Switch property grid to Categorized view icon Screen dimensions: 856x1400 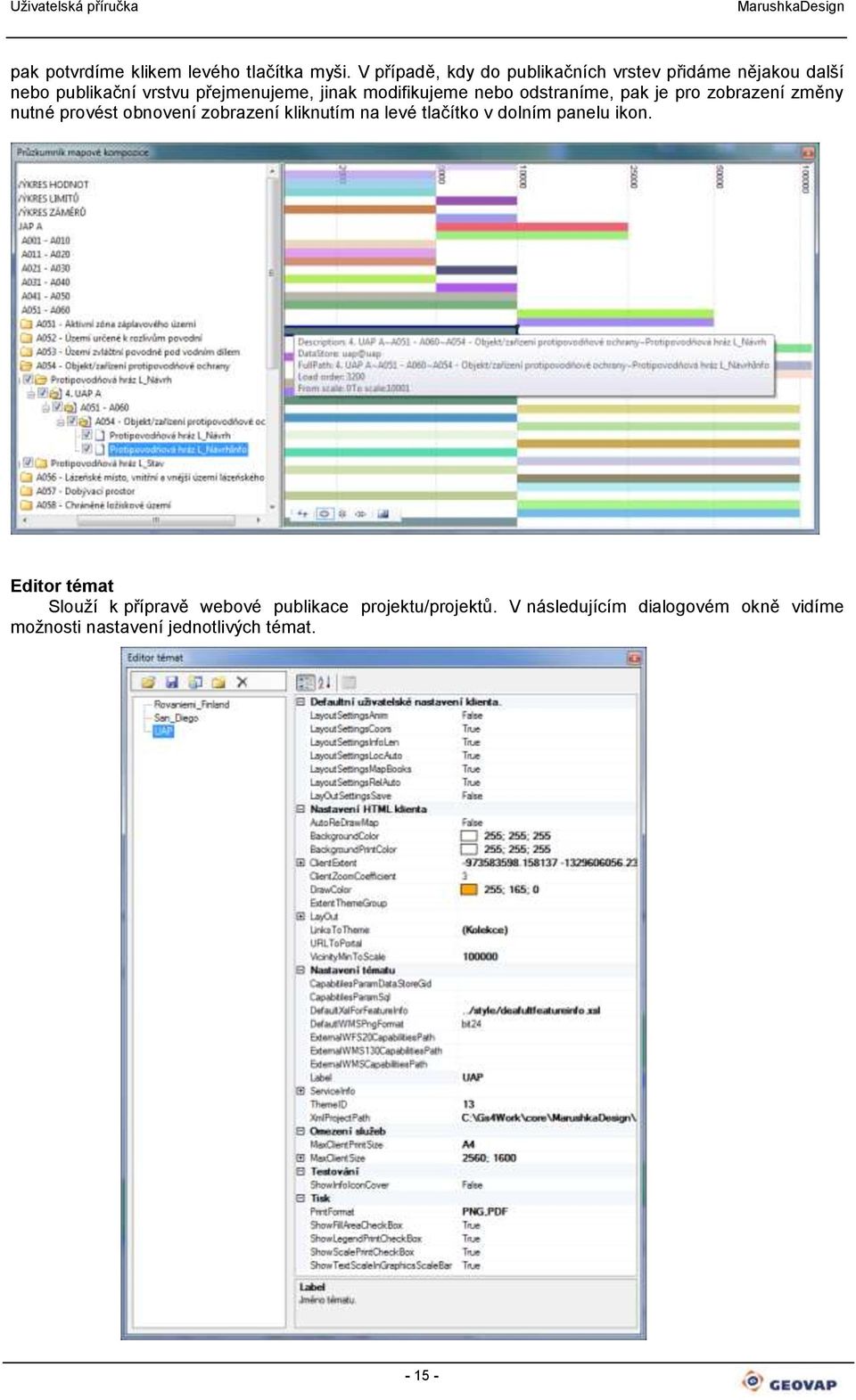(x=306, y=682)
